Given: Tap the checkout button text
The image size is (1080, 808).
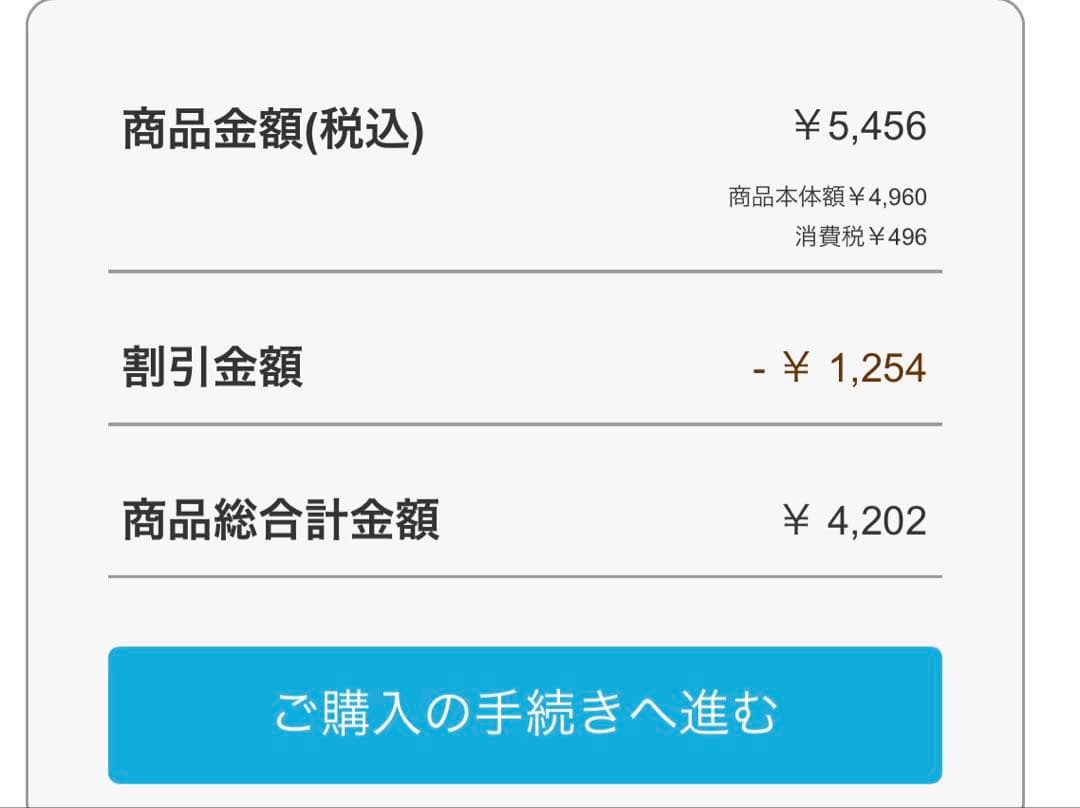Looking at the screenshot, I should click(x=523, y=712).
